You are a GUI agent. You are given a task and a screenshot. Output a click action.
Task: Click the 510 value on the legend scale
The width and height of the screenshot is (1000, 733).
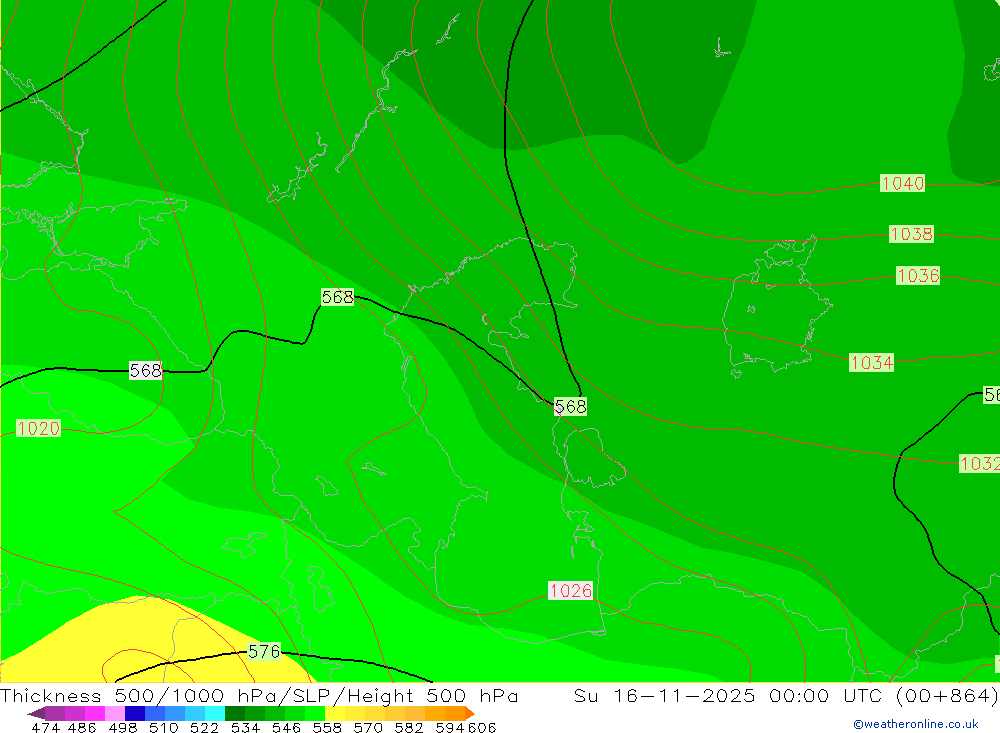[164, 728]
